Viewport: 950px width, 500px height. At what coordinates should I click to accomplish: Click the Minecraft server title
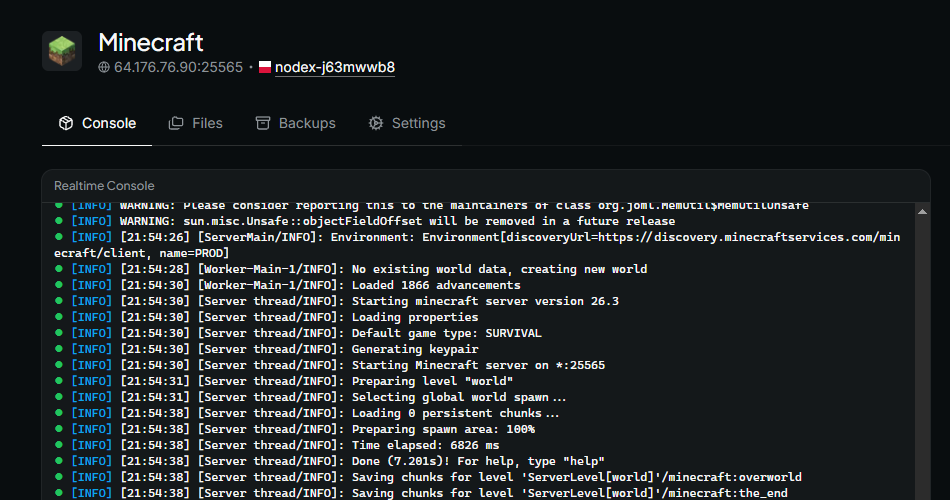point(151,42)
